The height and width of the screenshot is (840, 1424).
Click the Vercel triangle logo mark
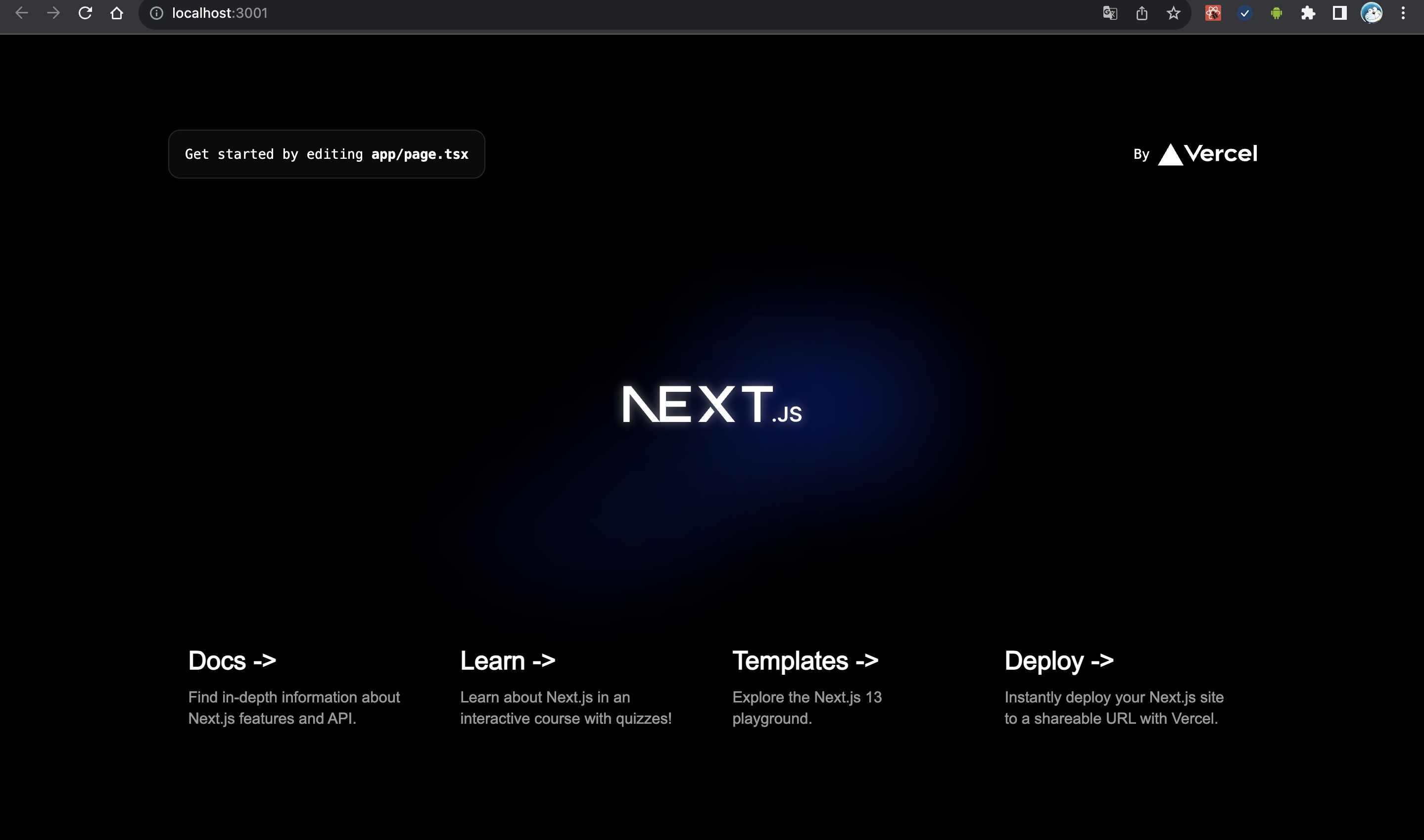1171,154
